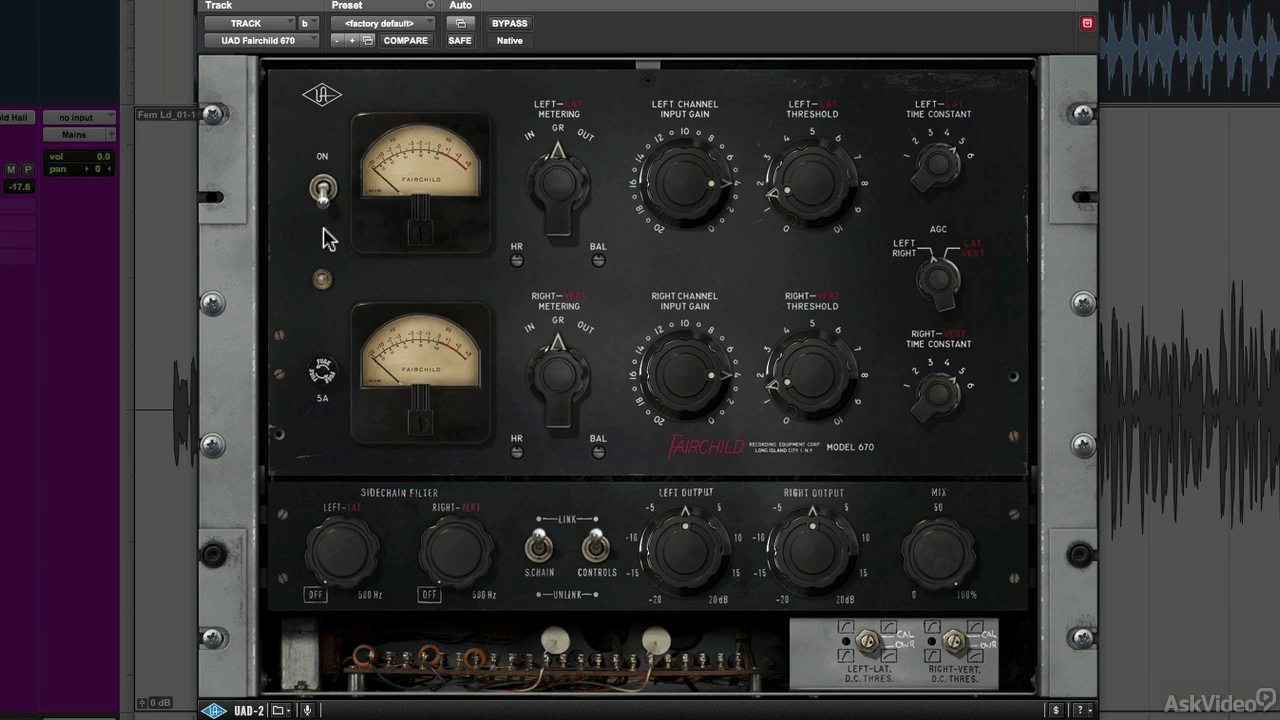Set the Left-Lat Time Constant switch

click(x=938, y=166)
